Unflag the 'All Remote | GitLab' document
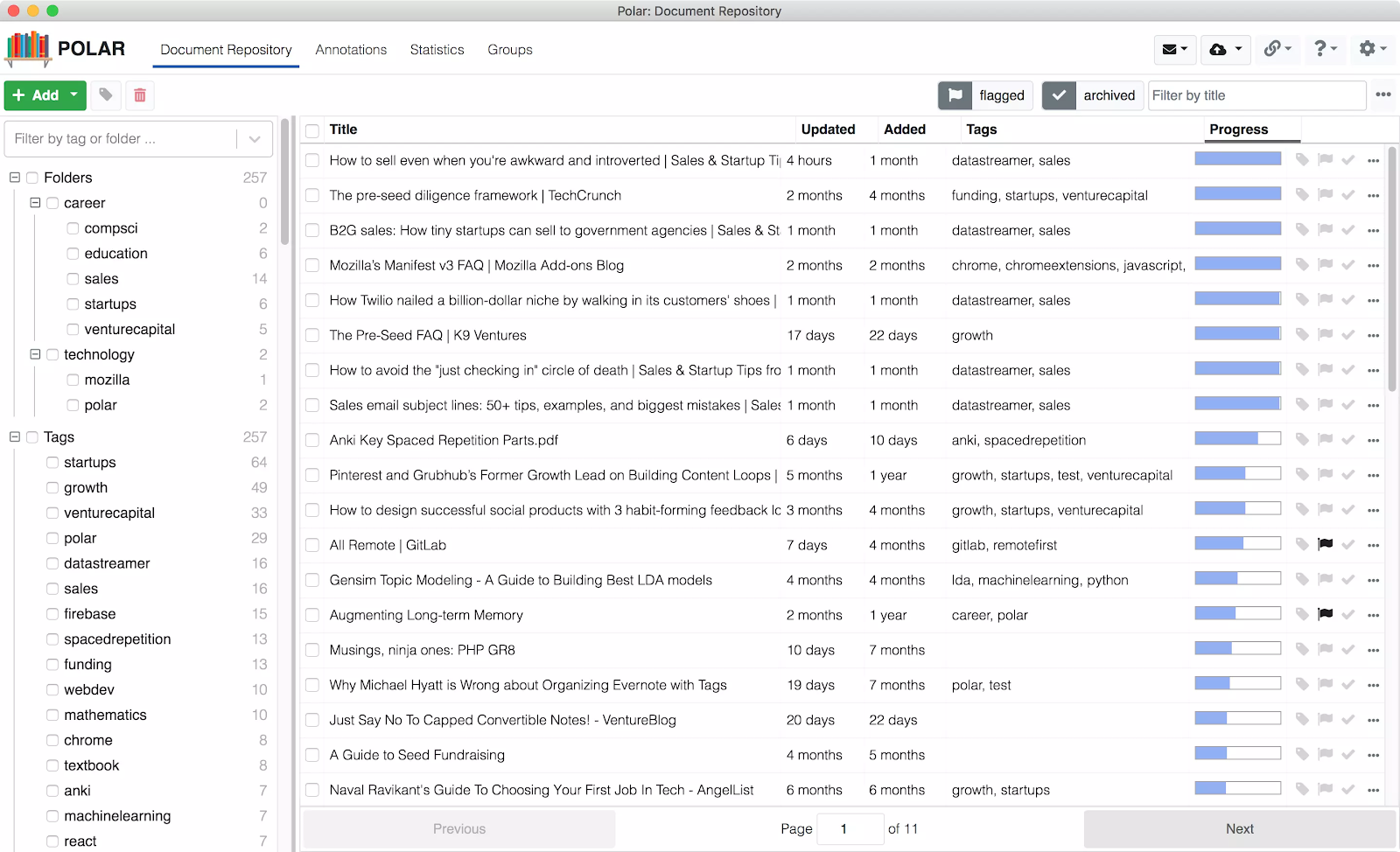The width and height of the screenshot is (1400, 852). point(1326,545)
